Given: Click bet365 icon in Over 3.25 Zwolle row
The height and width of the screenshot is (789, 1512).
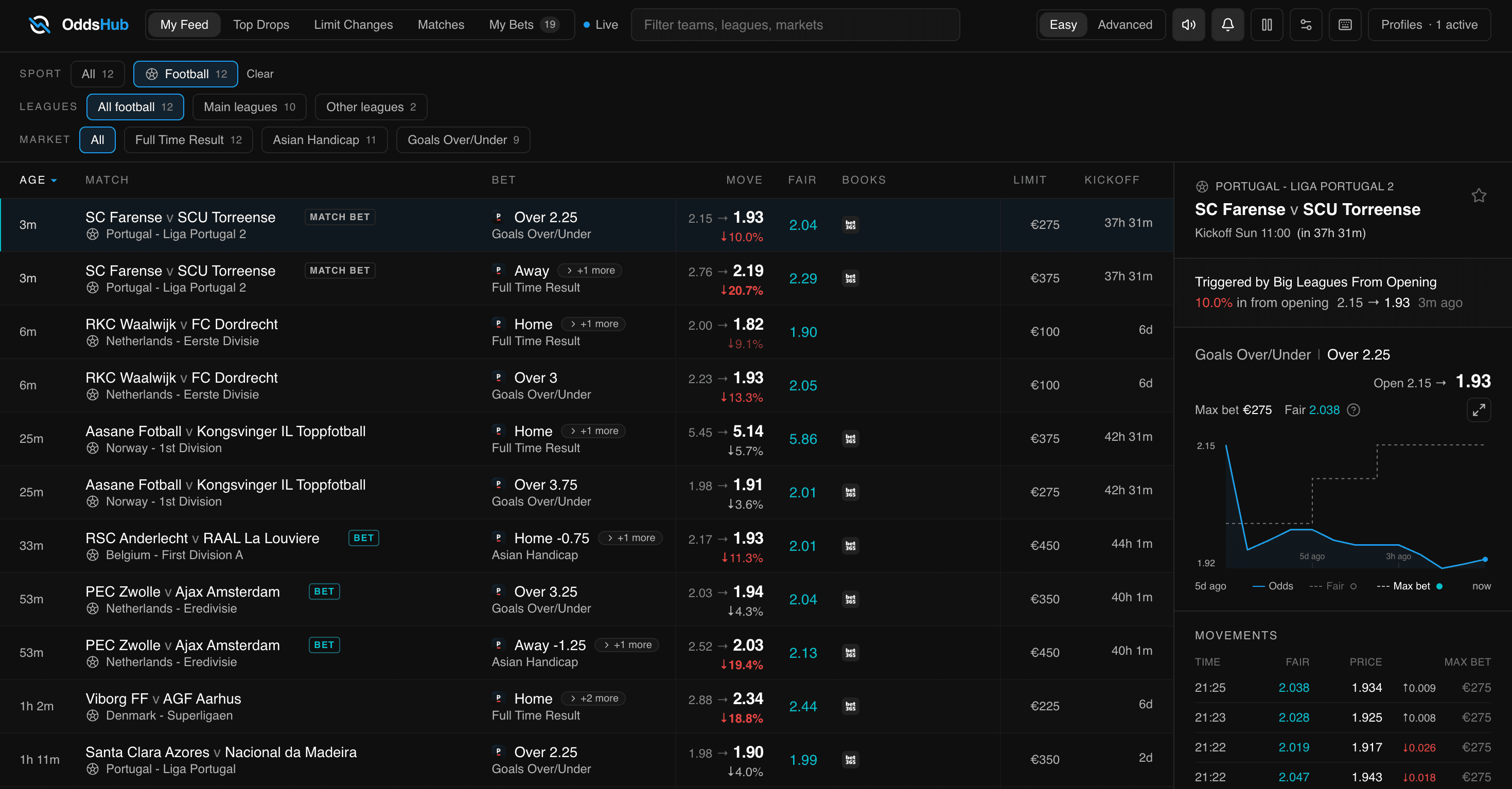Looking at the screenshot, I should 851,599.
